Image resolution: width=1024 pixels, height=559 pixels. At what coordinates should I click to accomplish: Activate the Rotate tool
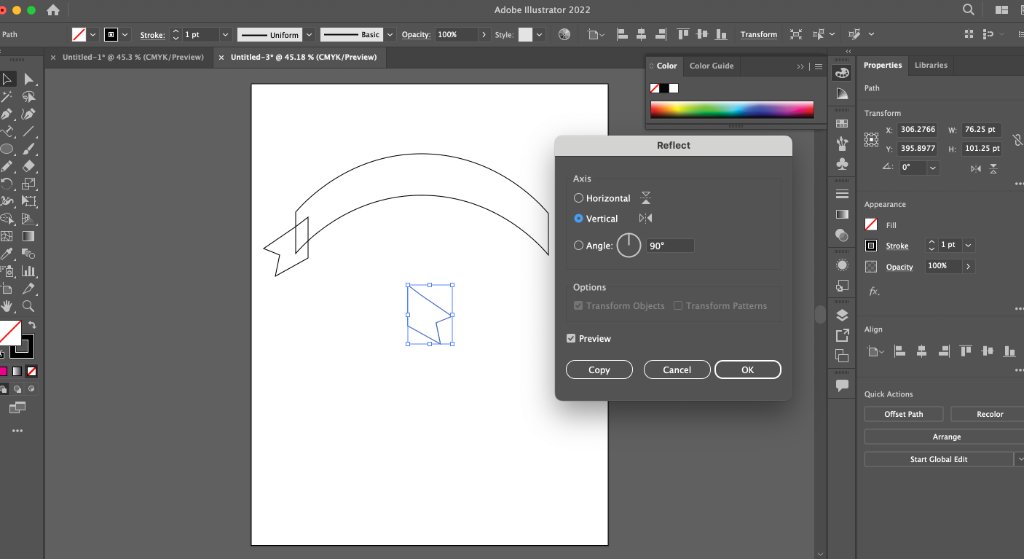click(x=7, y=184)
